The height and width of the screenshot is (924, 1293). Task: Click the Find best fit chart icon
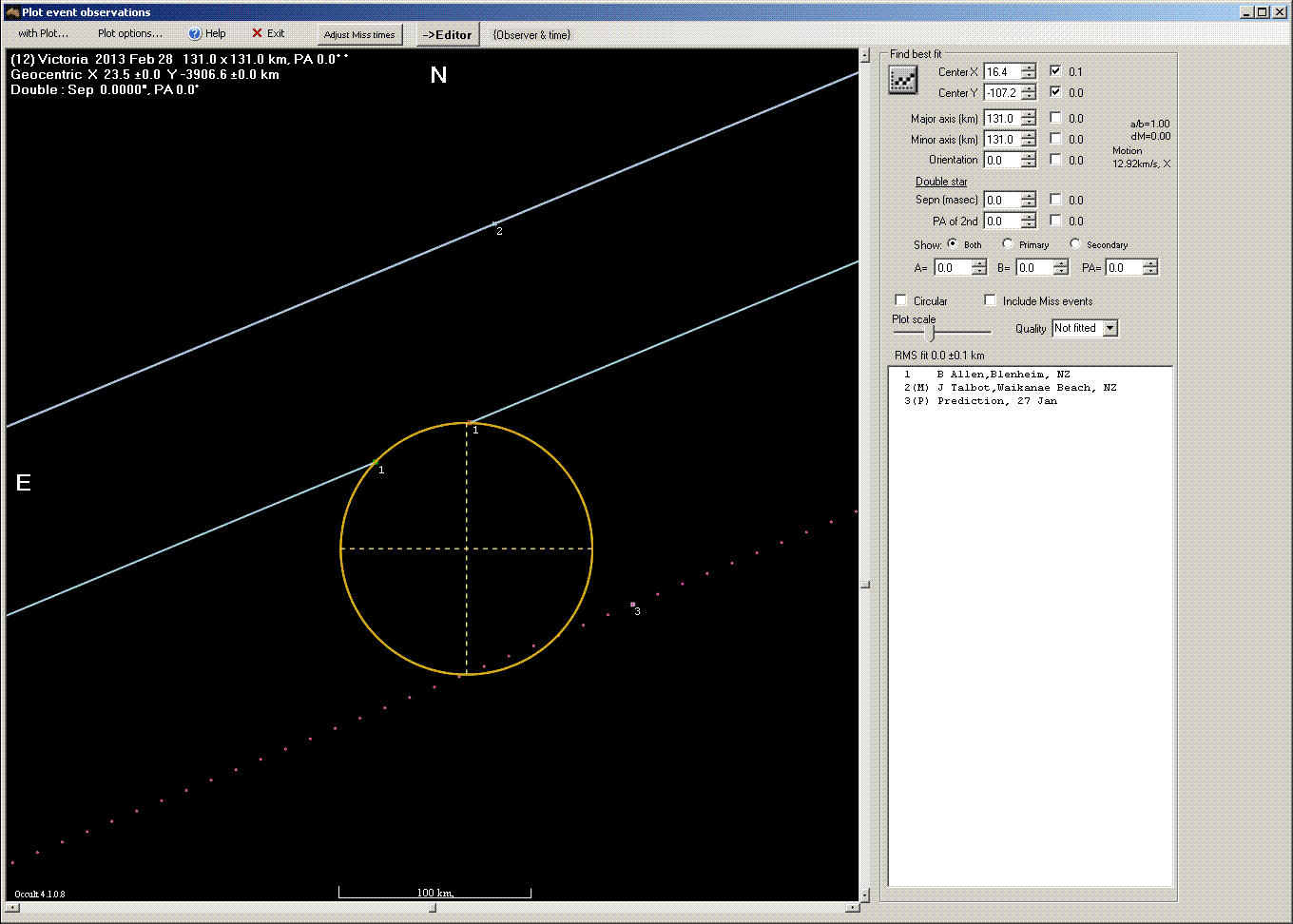902,80
